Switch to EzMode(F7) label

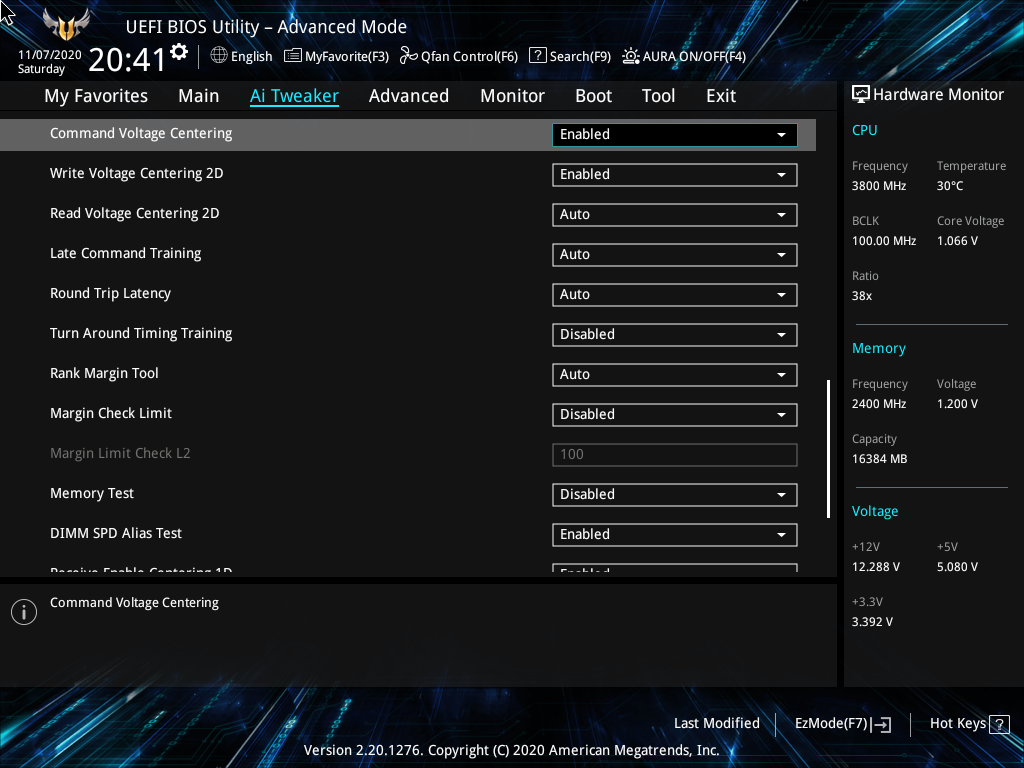[831, 724]
